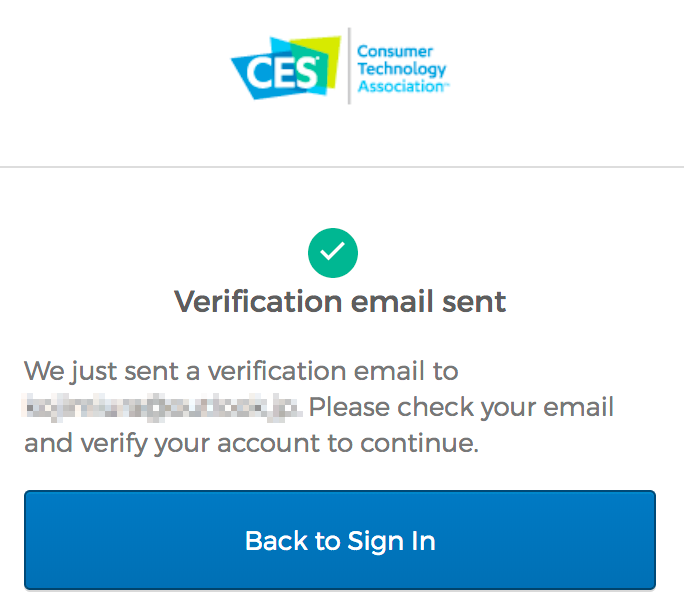The image size is (684, 614).
Task: Click the word "Association" in the logo
Action: click(x=402, y=86)
